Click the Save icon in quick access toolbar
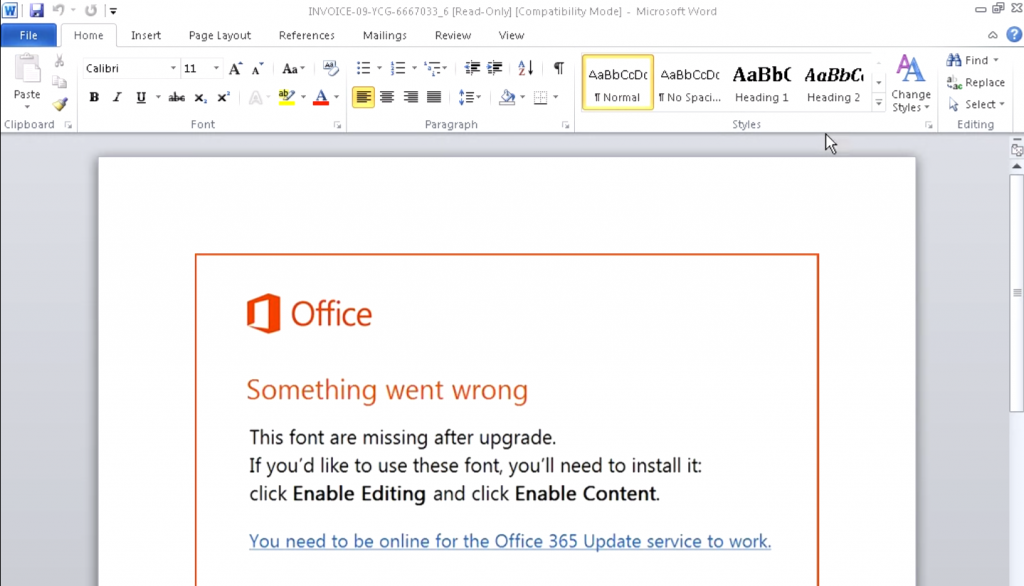The width and height of the screenshot is (1024, 586). (x=37, y=11)
